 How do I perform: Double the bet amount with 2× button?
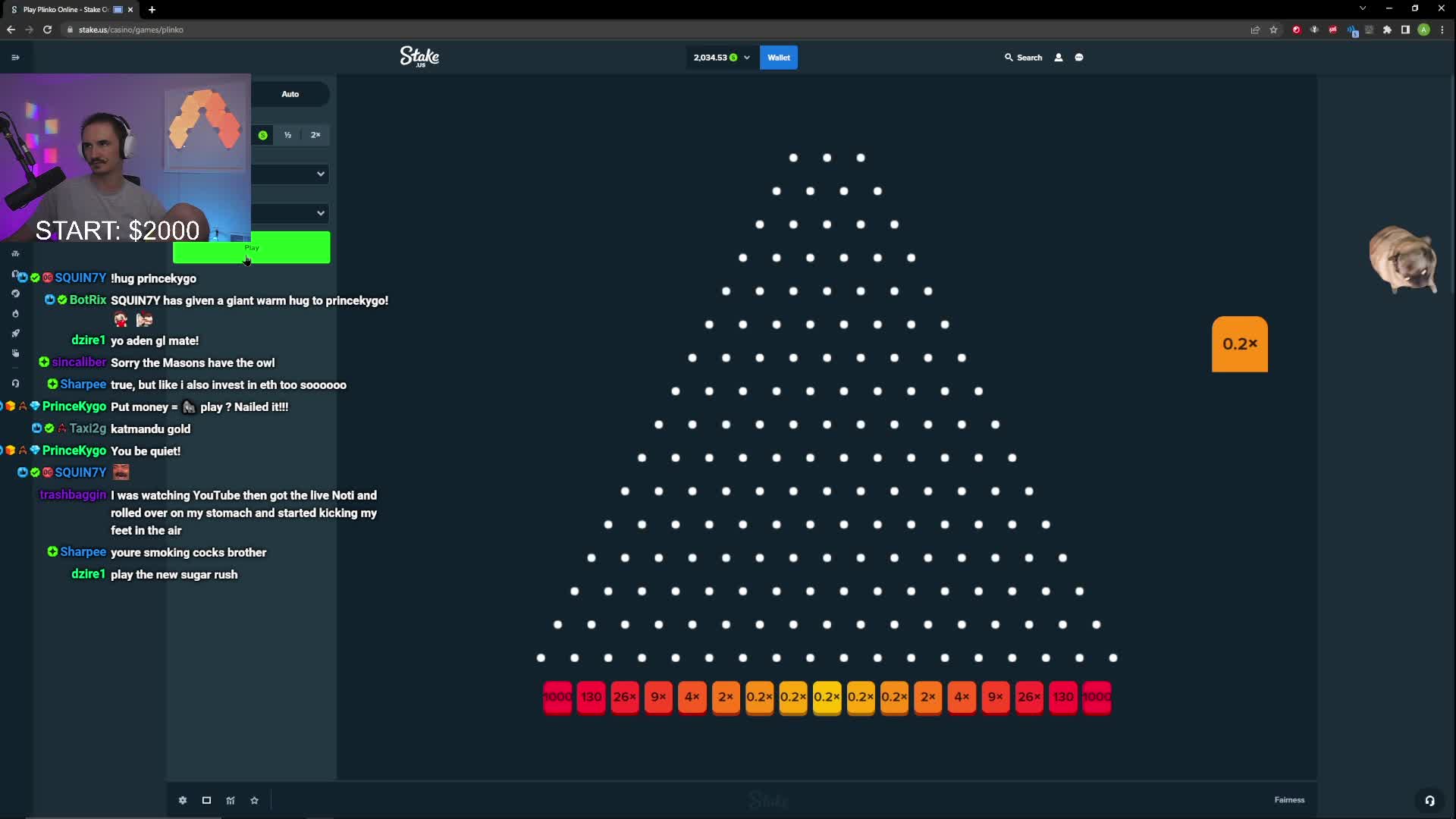point(315,135)
